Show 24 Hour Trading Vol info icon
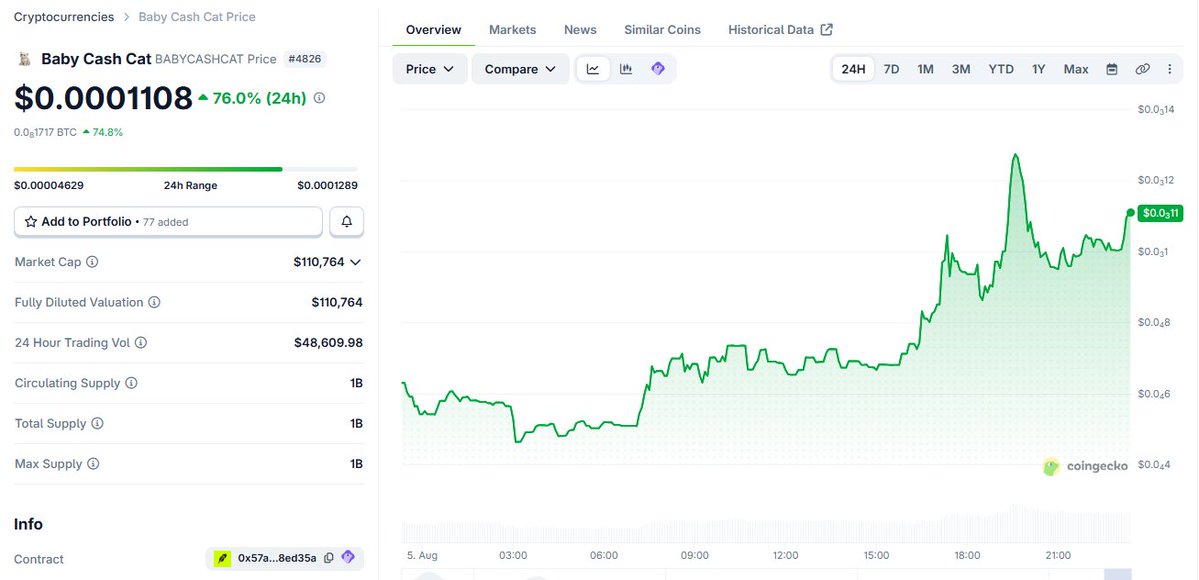 pyautogui.click(x=141, y=343)
